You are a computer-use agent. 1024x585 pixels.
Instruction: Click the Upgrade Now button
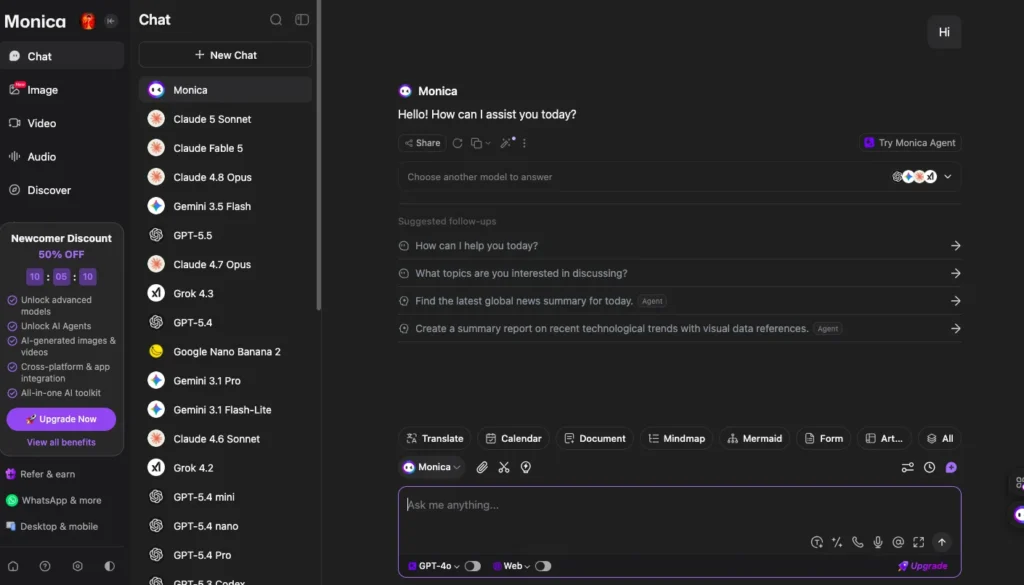pos(61,419)
